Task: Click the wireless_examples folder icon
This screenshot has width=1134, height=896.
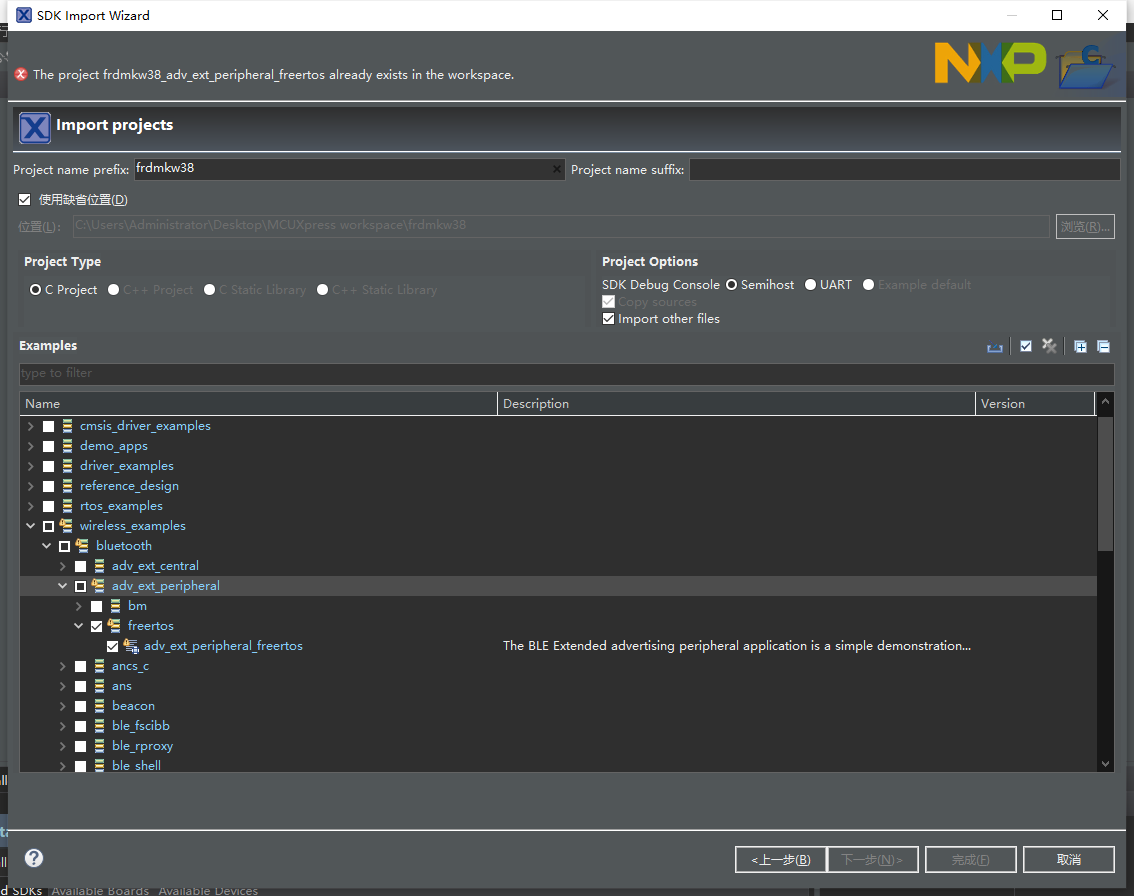Action: (x=67, y=526)
